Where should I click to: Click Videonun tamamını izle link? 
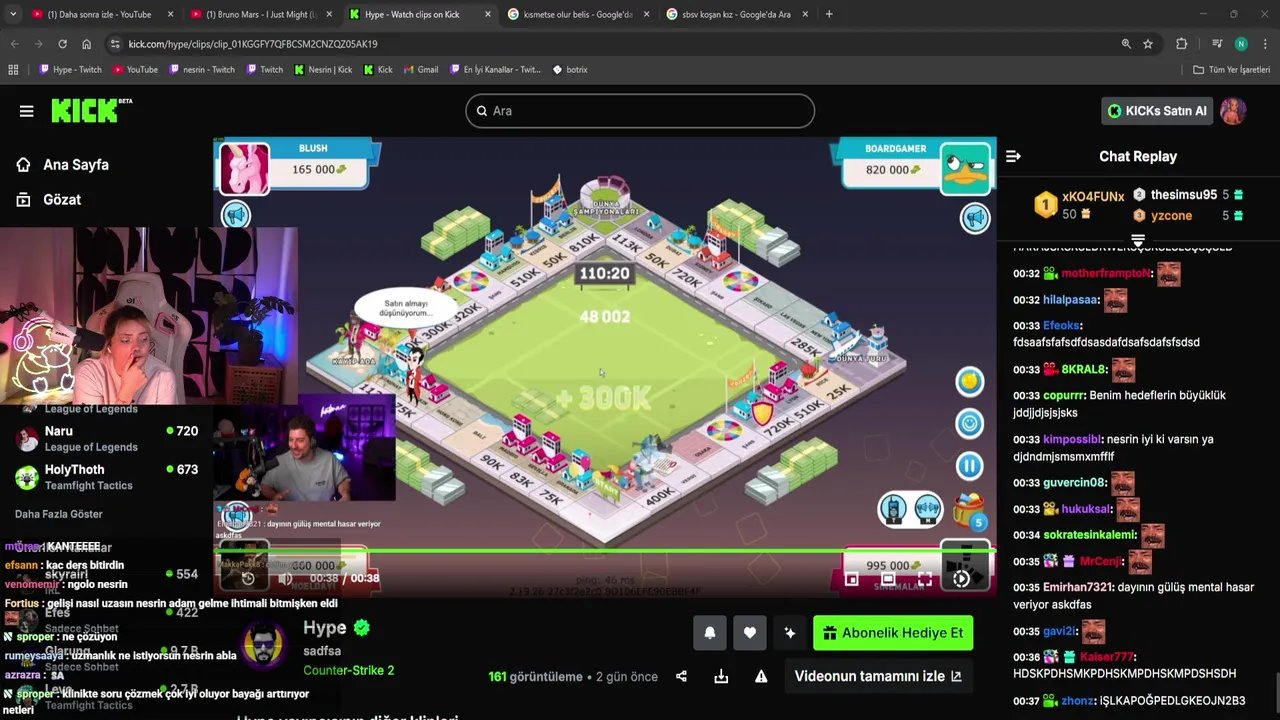click(878, 676)
